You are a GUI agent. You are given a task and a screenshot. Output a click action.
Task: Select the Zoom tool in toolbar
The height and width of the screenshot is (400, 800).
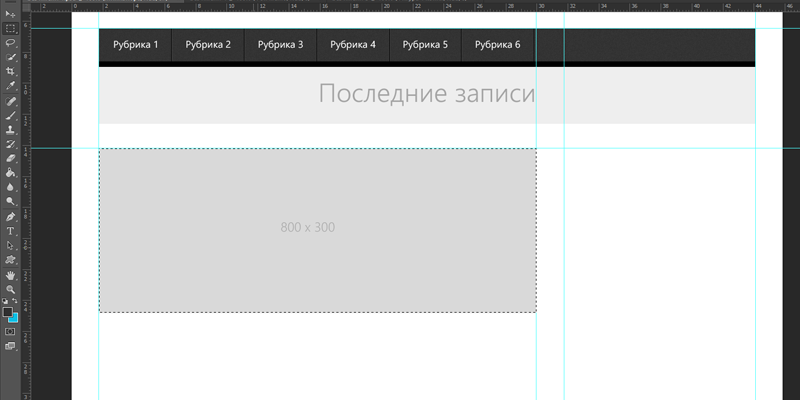tap(10, 288)
